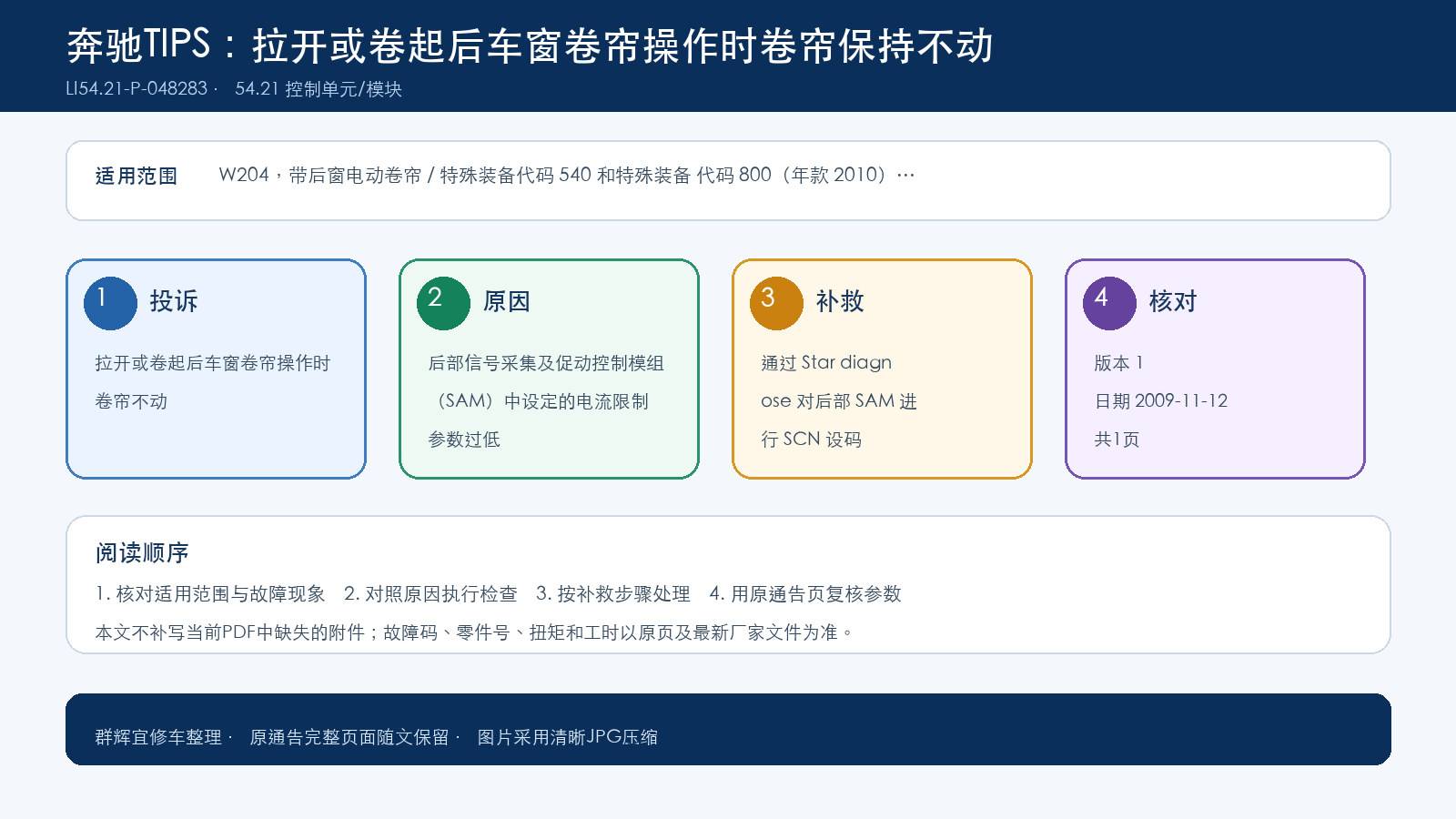The image size is (1456, 819).
Task: Click the main title 奔驰TIPS headline
Action: pyautogui.click(x=530, y=45)
